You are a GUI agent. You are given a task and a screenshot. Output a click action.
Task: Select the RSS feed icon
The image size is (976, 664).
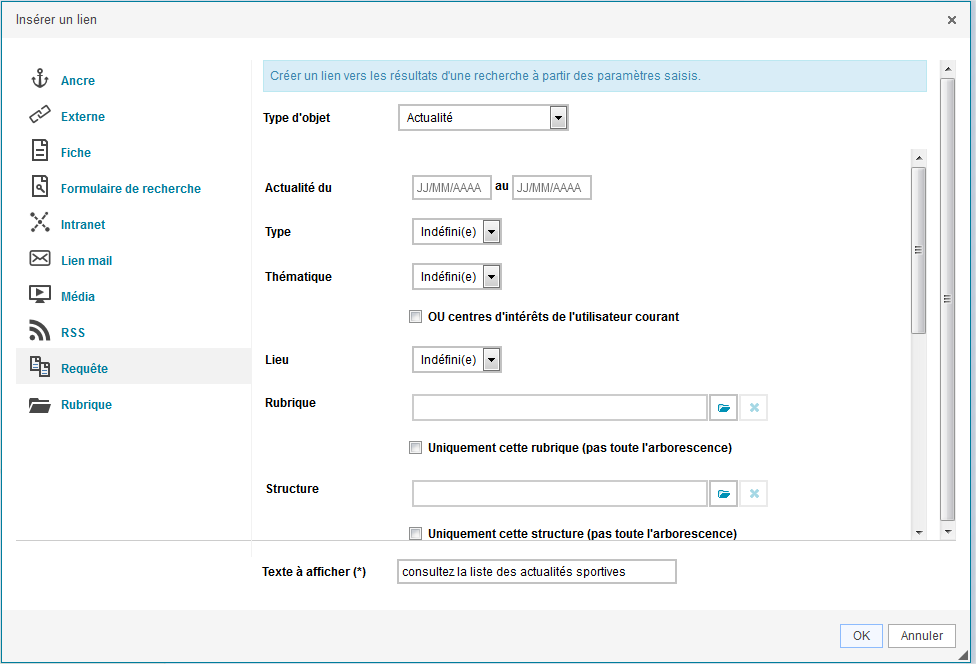click(40, 330)
